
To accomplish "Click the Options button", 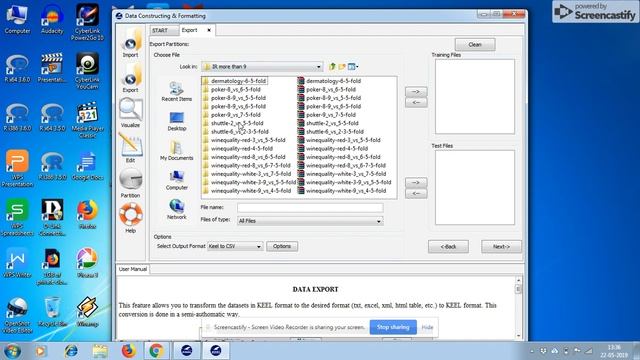I will tap(282, 246).
